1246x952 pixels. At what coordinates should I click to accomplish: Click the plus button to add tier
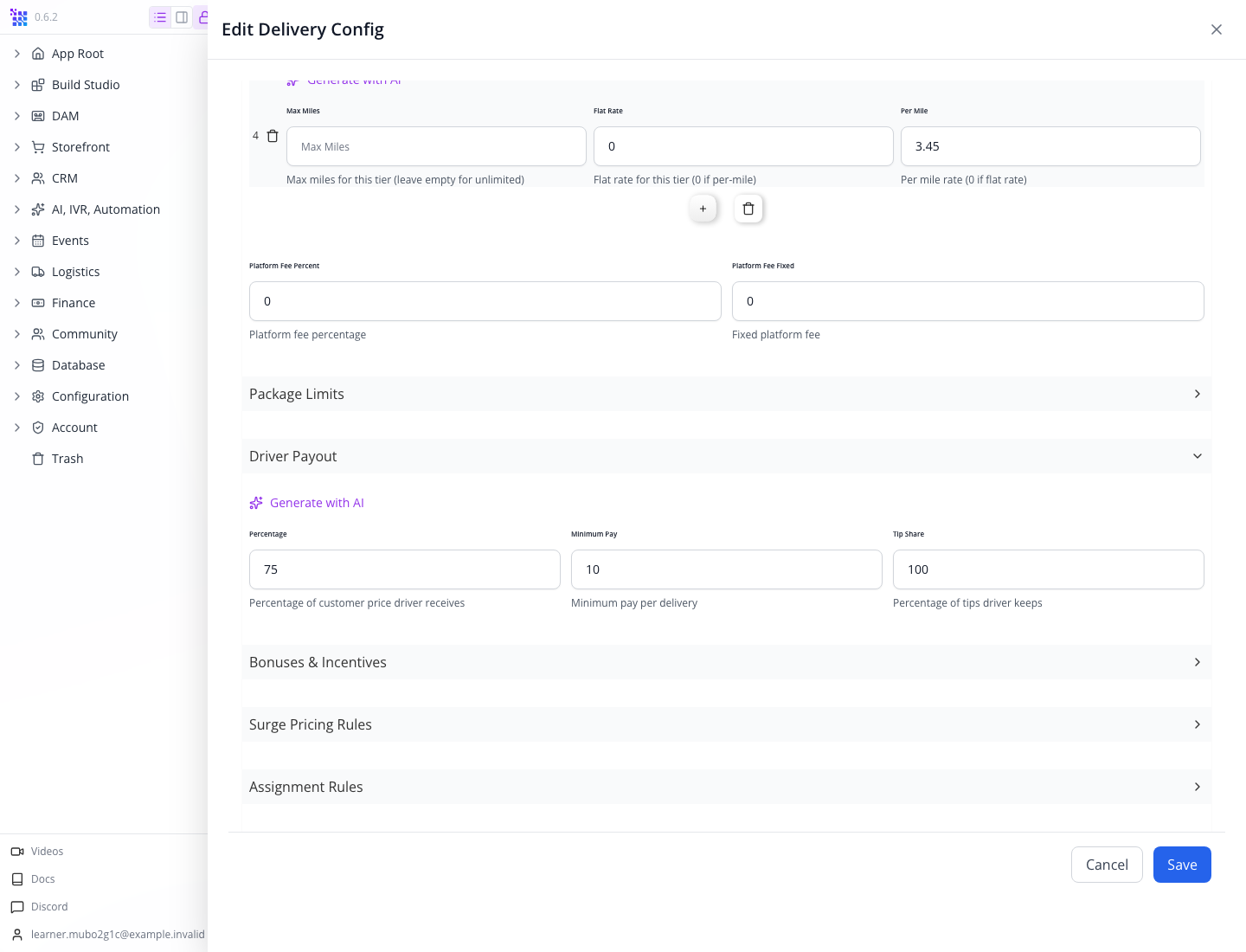click(703, 209)
